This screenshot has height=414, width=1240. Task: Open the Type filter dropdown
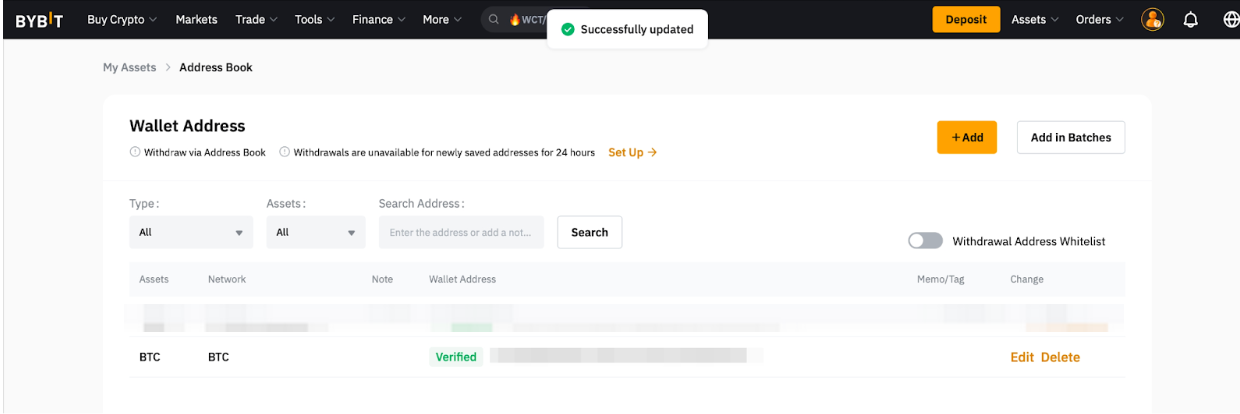click(x=190, y=232)
